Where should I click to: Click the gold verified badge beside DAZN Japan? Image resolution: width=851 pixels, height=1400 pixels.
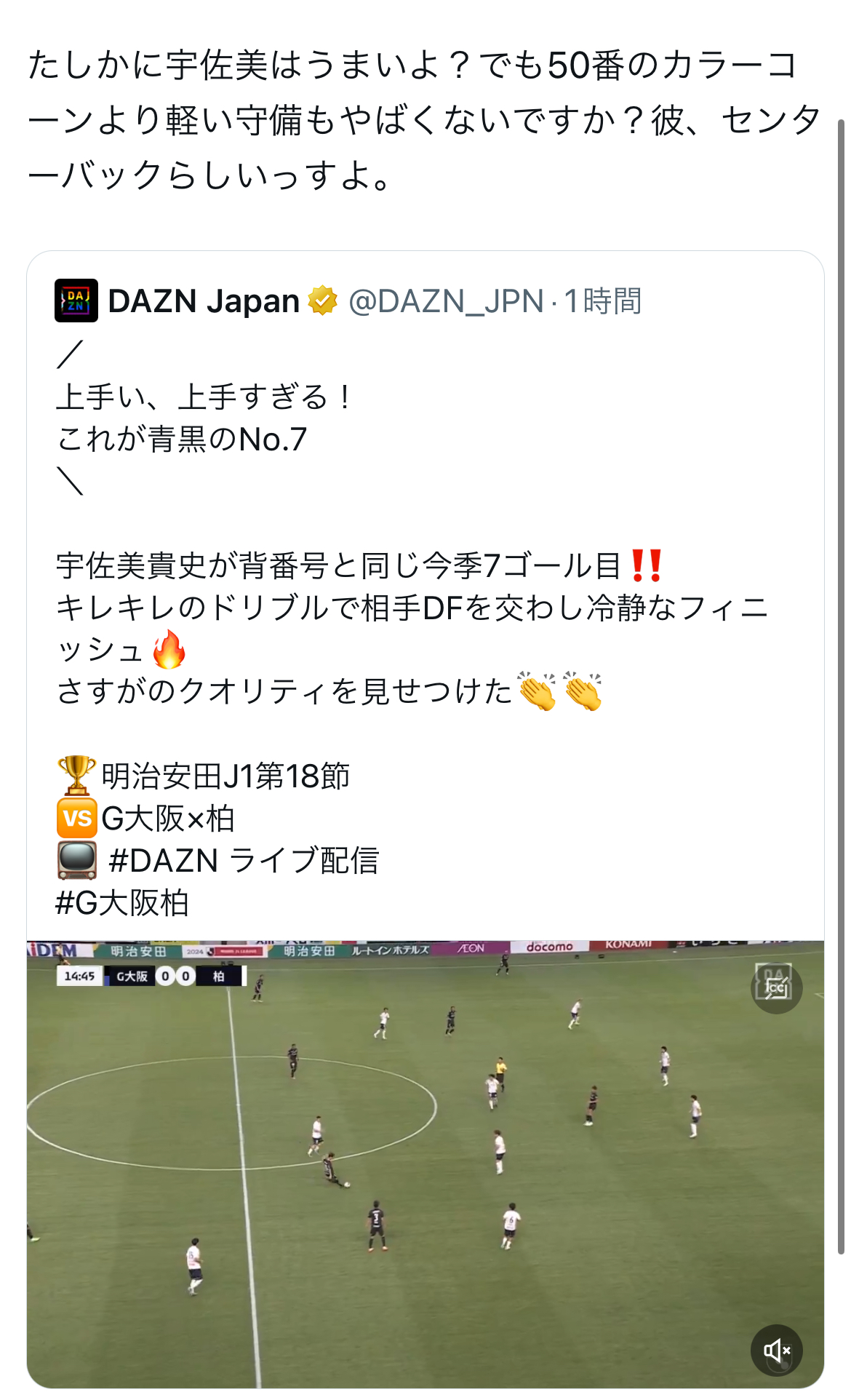point(322,301)
